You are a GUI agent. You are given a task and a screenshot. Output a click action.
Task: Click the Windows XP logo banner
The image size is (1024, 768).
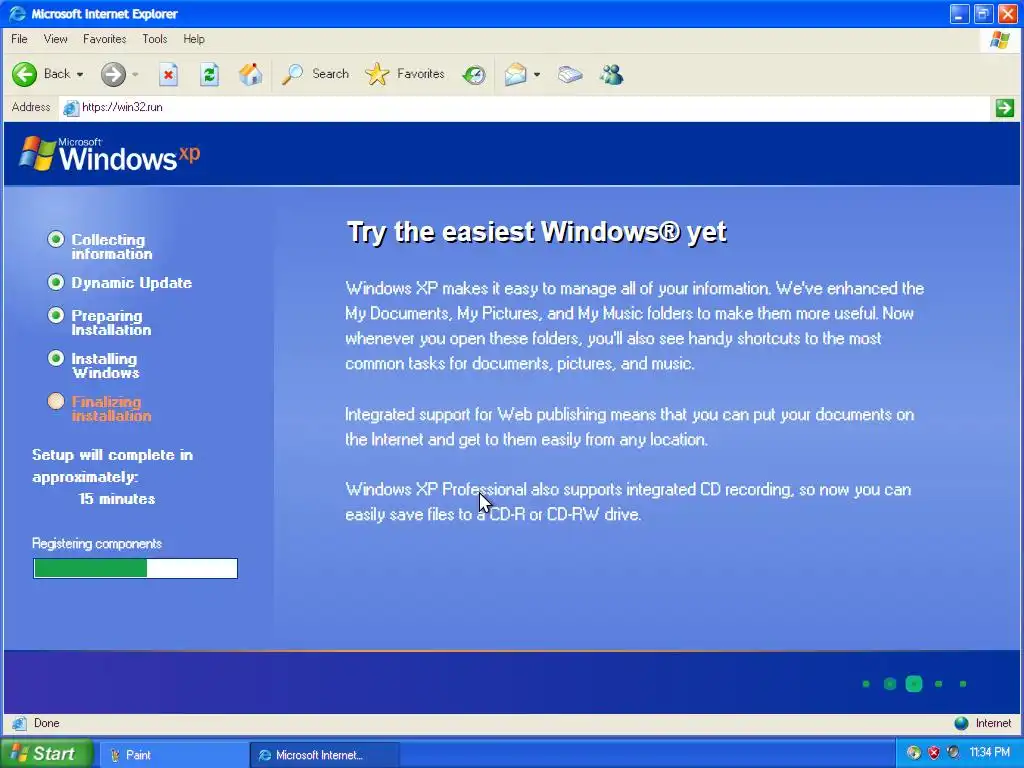(110, 154)
